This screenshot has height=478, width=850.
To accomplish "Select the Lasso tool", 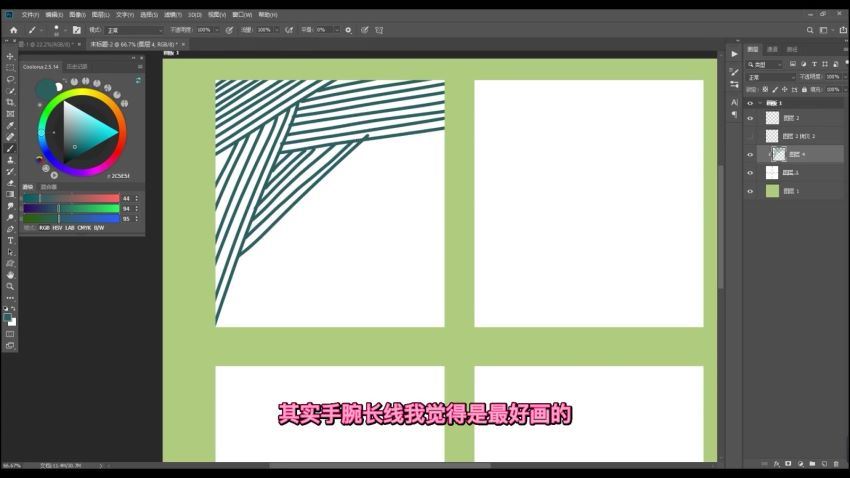I will click(10, 79).
